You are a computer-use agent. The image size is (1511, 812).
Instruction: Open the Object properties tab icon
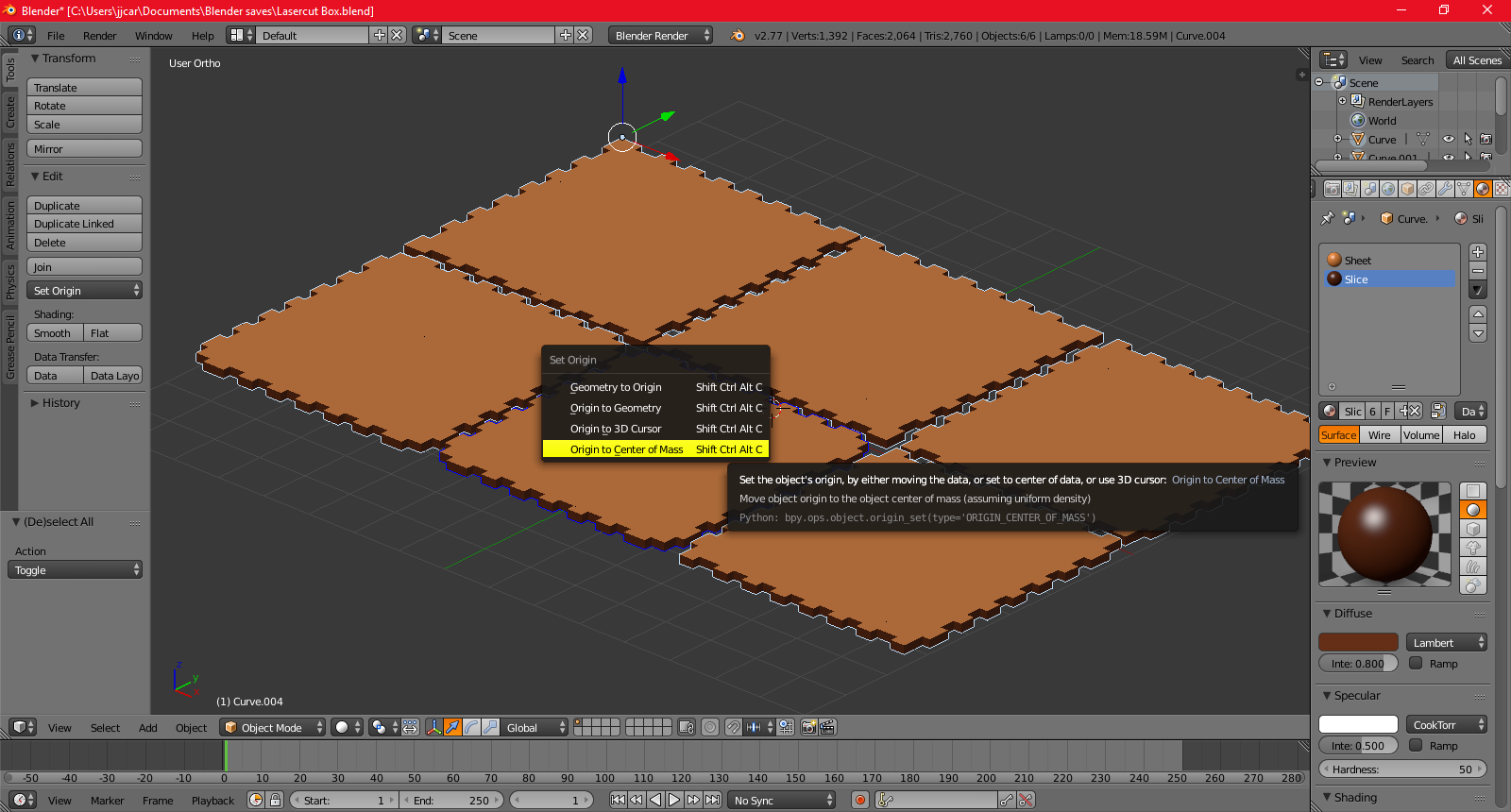point(1407,189)
